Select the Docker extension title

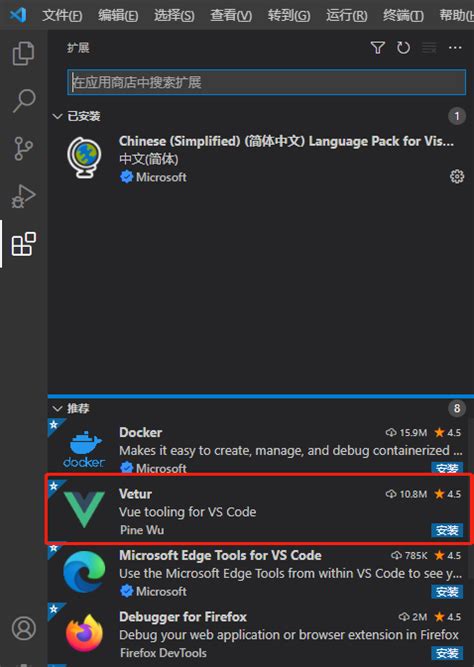140,432
